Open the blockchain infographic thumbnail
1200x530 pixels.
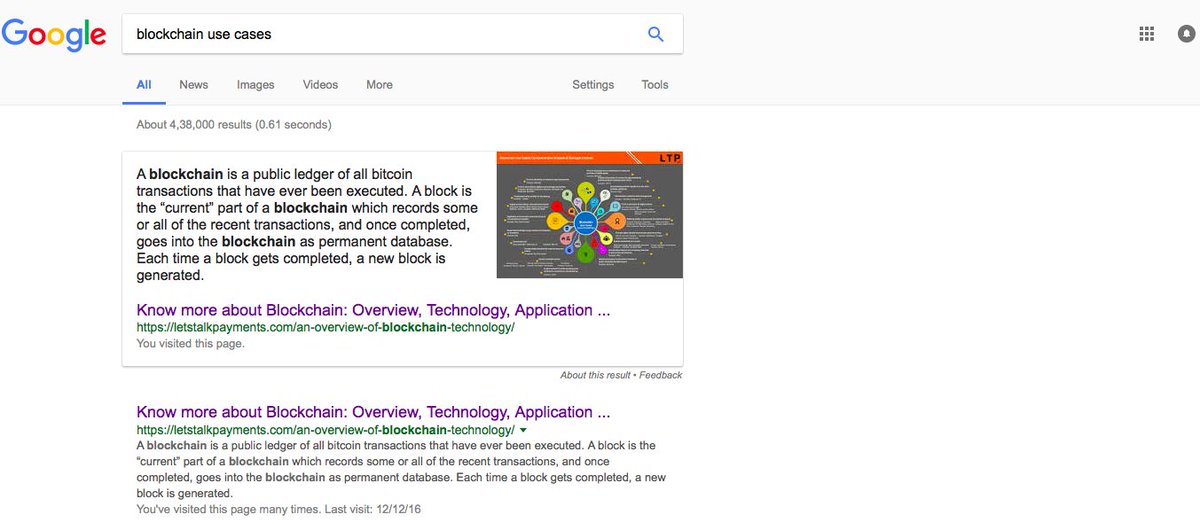[x=590, y=215]
